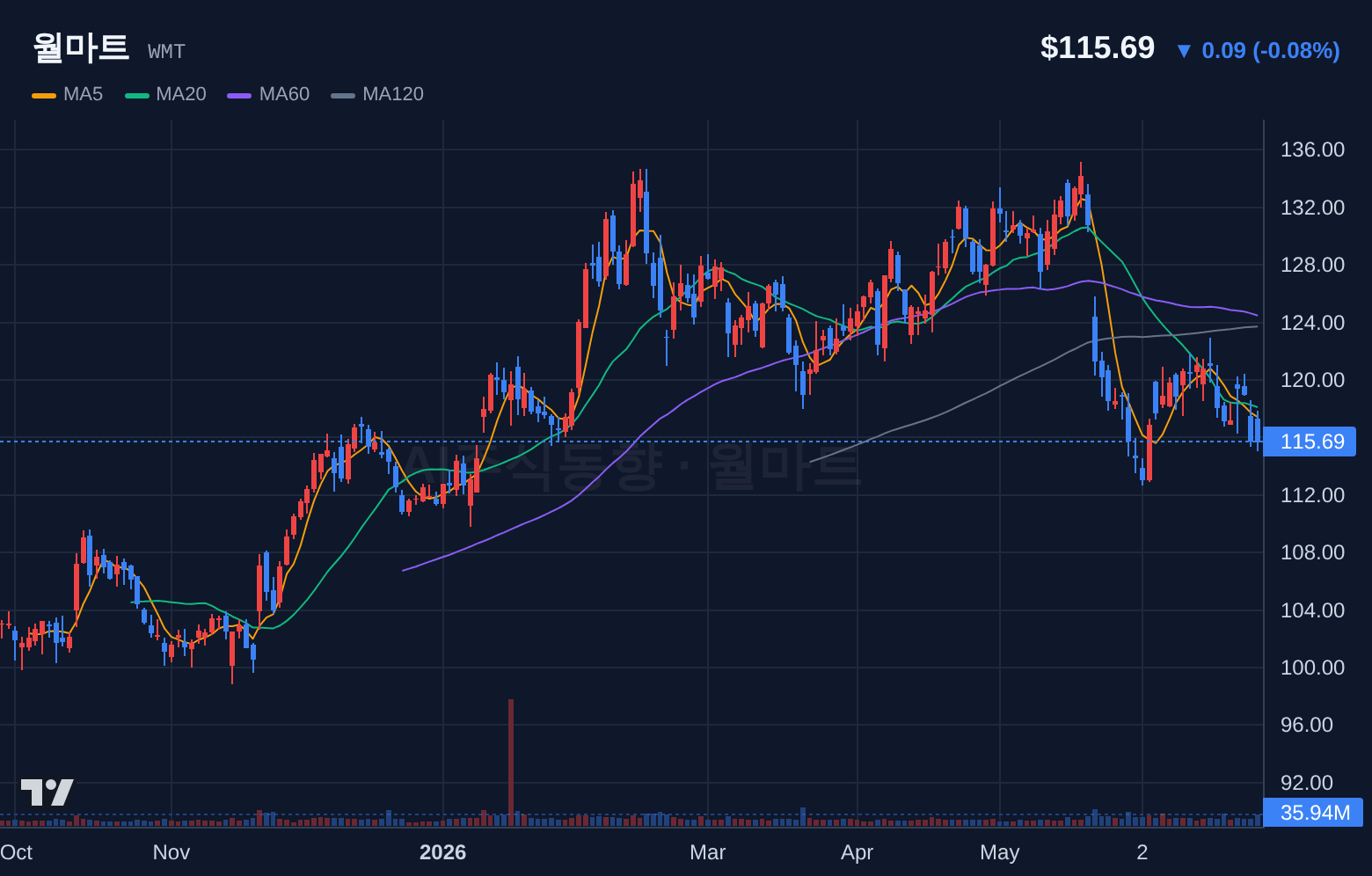Viewport: 1372px width, 876px height.
Task: Select the MA60 legend label
Action: click(x=284, y=94)
